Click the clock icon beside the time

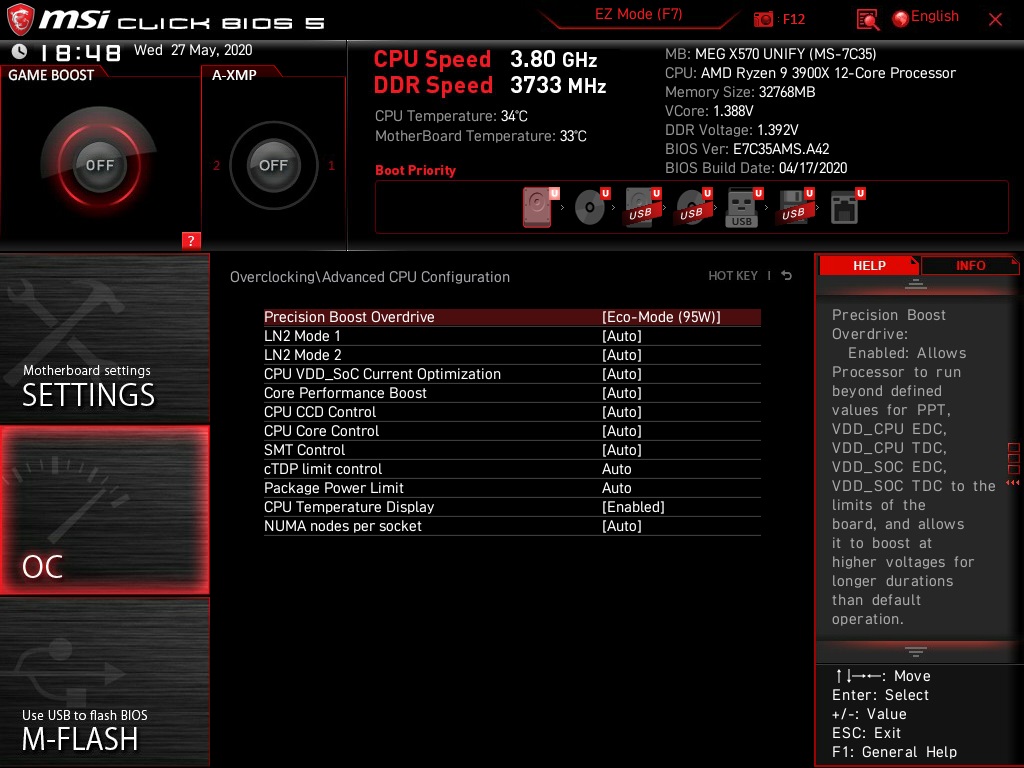click(x=20, y=52)
